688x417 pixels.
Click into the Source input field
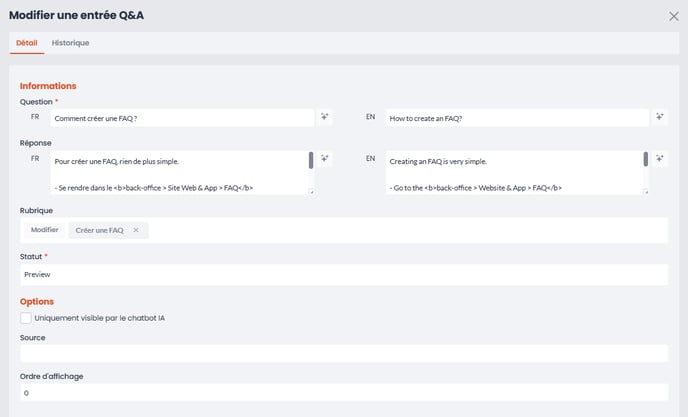(344, 353)
